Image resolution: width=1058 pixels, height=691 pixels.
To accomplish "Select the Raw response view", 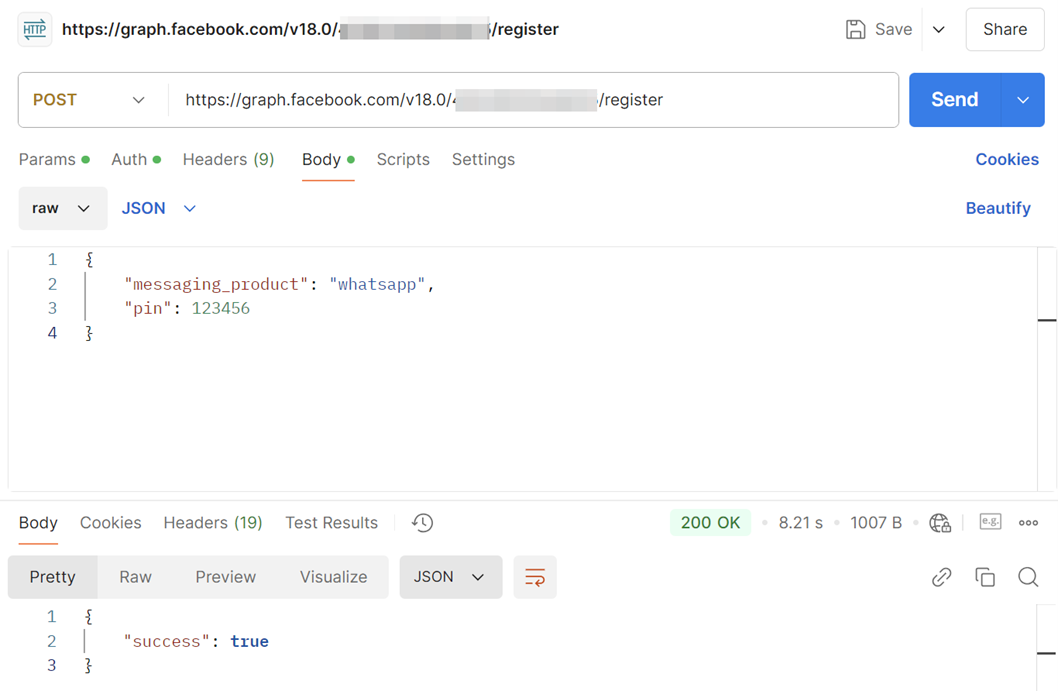I will 135,577.
